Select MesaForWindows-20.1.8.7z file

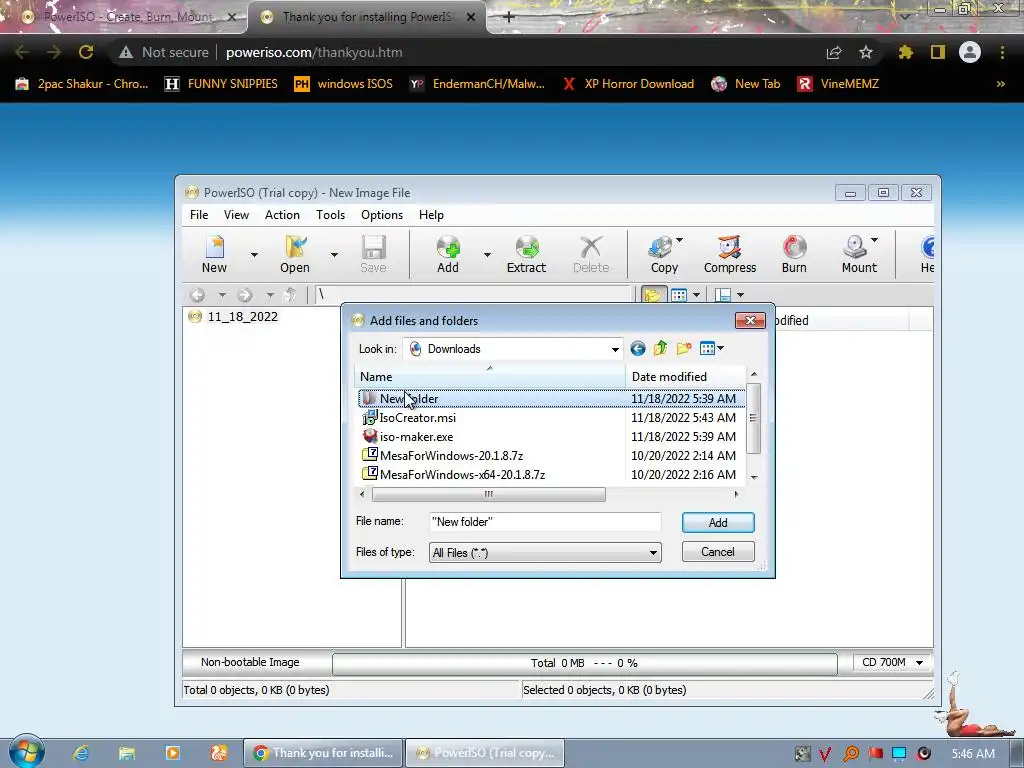(451, 455)
